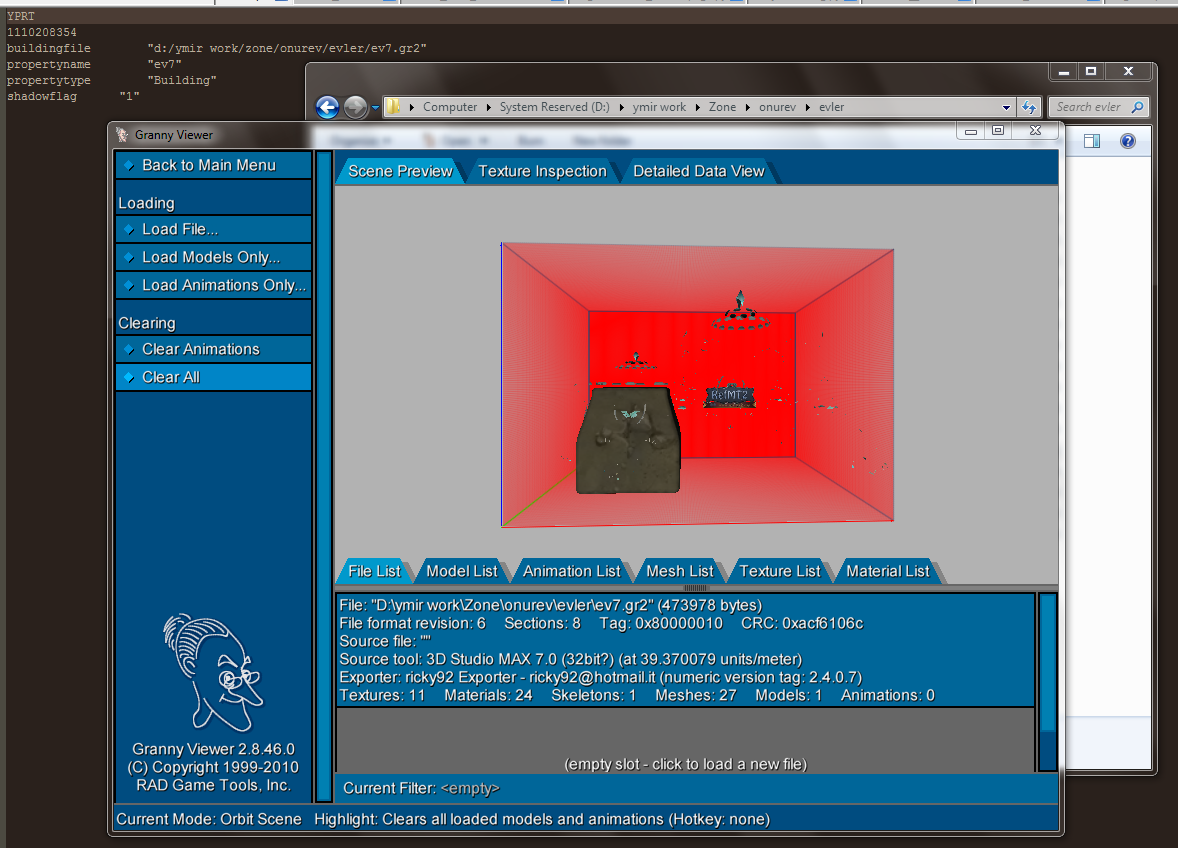Click Explorer forward arrow button
Screen dimensions: 1178x848
[x=355, y=107]
